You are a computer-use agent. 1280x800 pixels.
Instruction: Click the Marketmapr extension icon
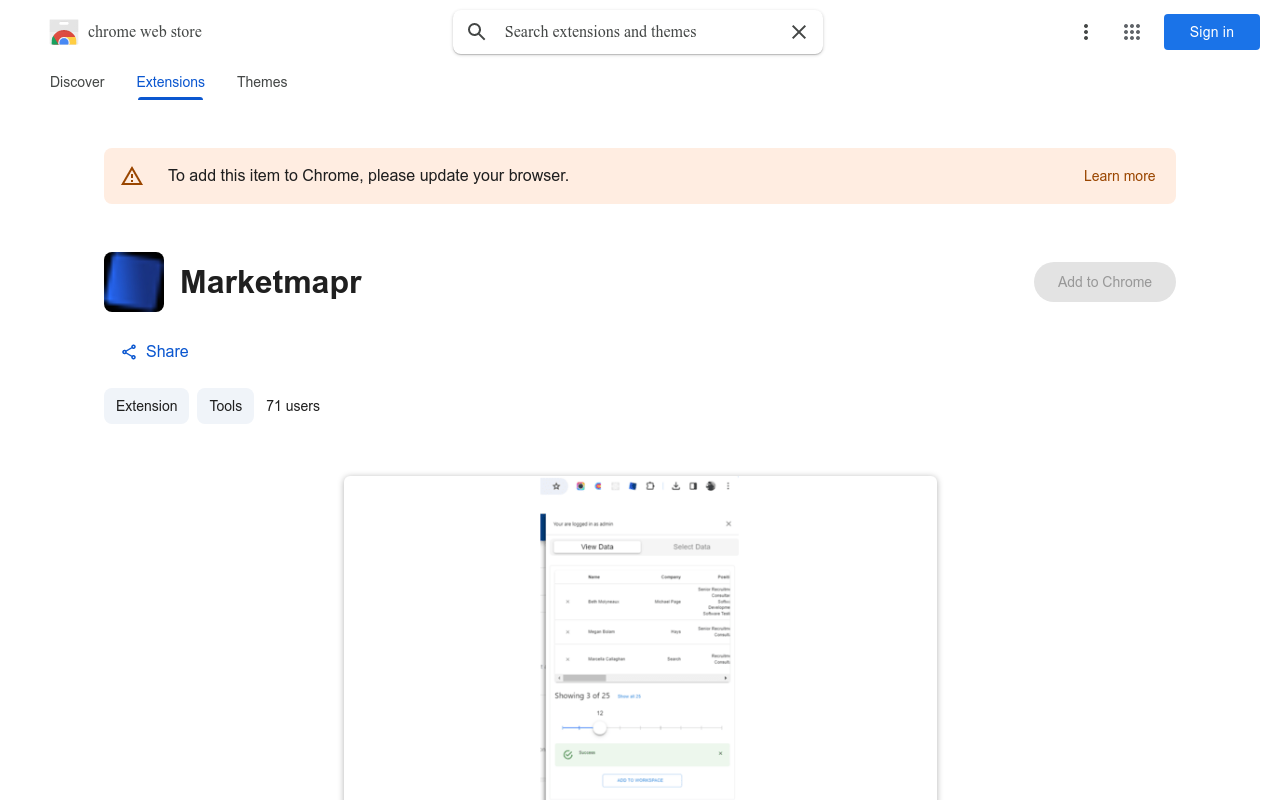(134, 282)
